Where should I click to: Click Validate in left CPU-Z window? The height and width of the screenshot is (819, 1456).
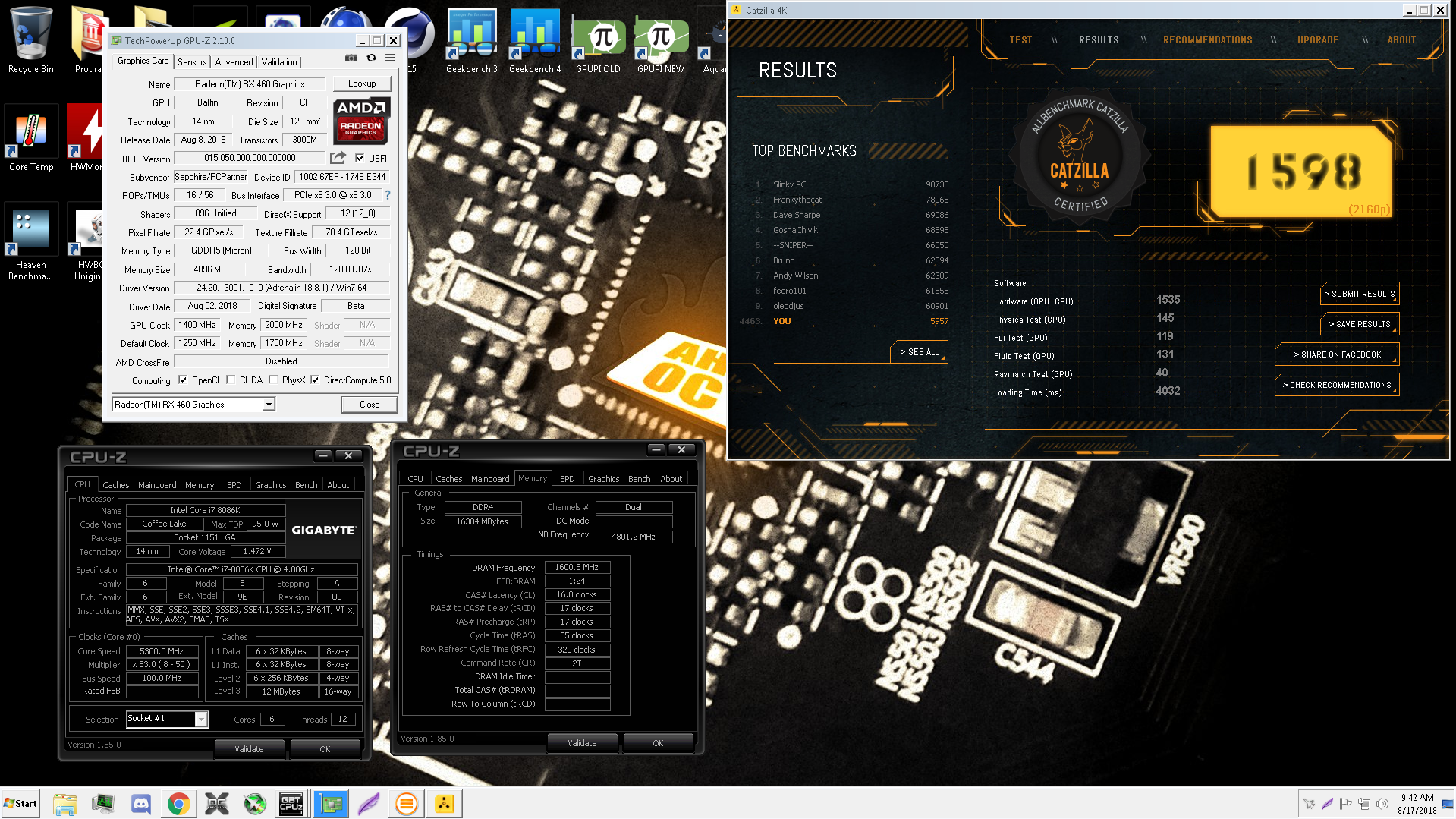click(249, 749)
